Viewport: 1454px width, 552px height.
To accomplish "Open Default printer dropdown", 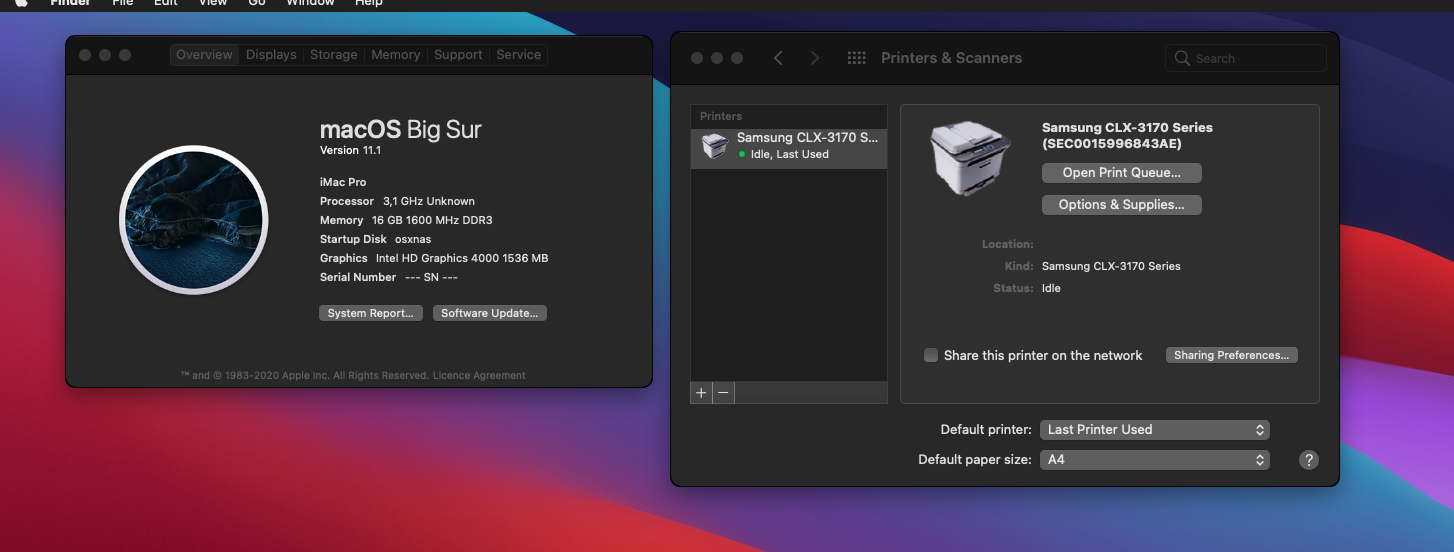I will pyautogui.click(x=1155, y=429).
